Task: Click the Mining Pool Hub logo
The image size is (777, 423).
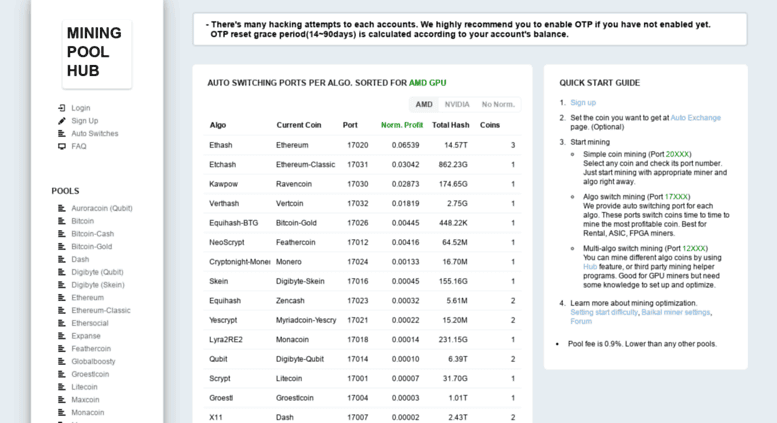Action: click(97, 53)
